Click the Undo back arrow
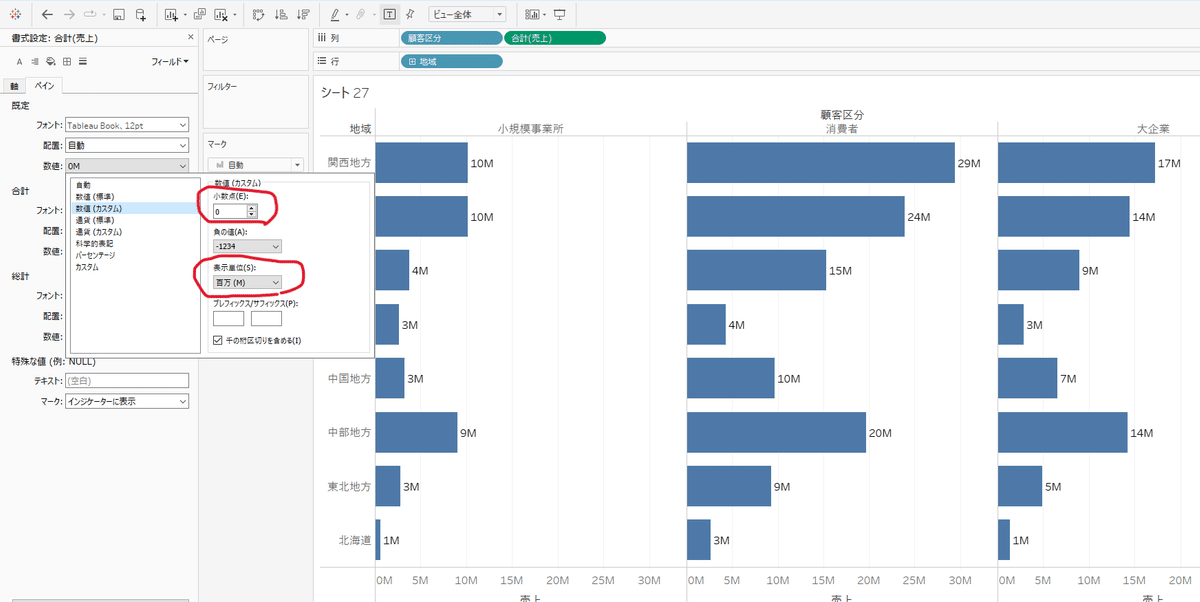The width and height of the screenshot is (1200, 602). 47,15
